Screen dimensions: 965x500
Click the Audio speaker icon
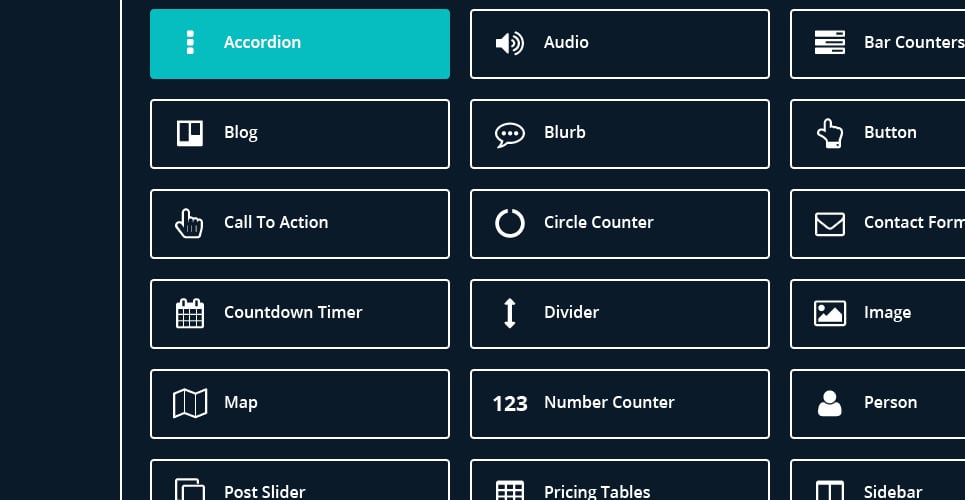coord(510,43)
